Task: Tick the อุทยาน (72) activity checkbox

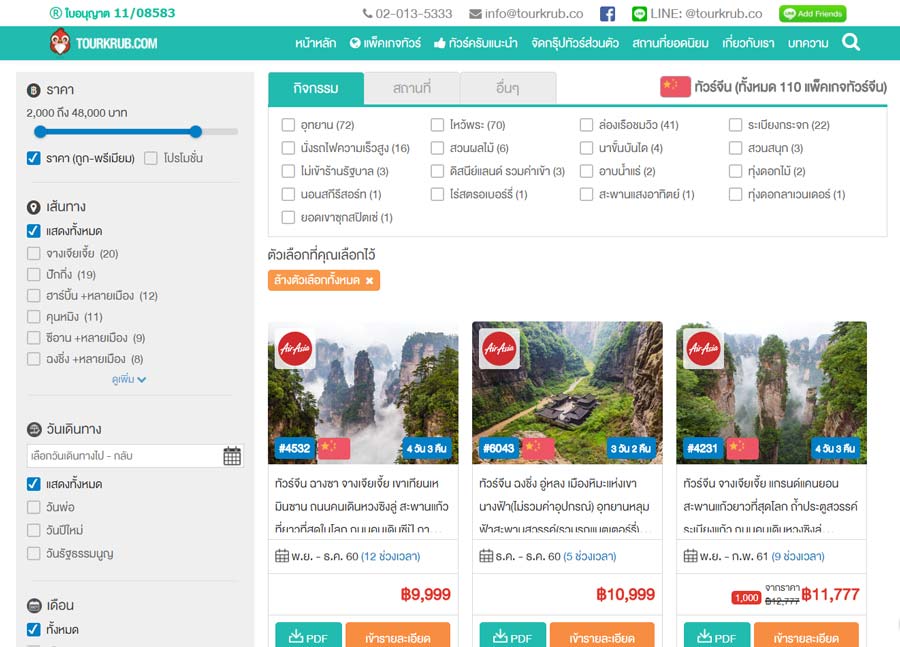Action: coord(288,125)
